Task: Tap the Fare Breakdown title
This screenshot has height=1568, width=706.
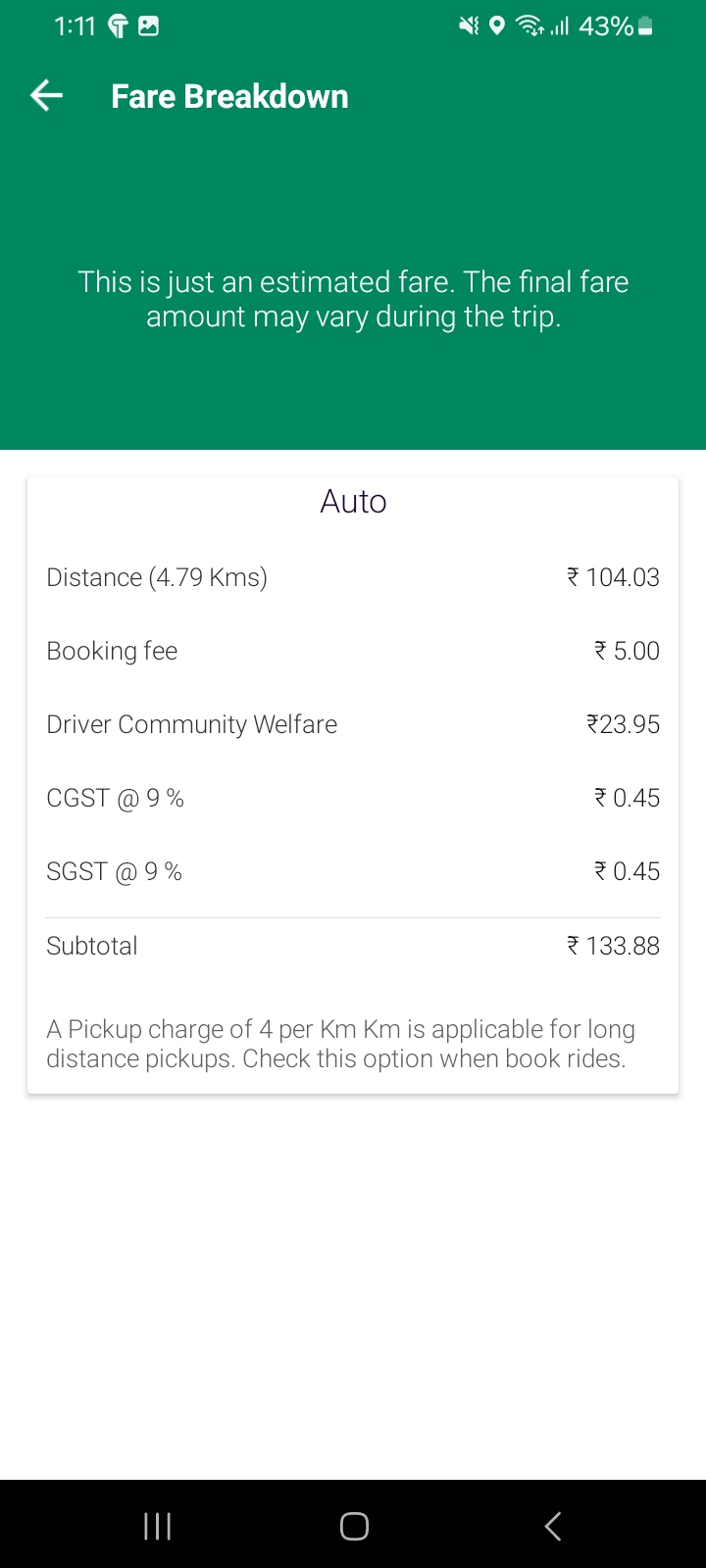Action: click(x=229, y=97)
